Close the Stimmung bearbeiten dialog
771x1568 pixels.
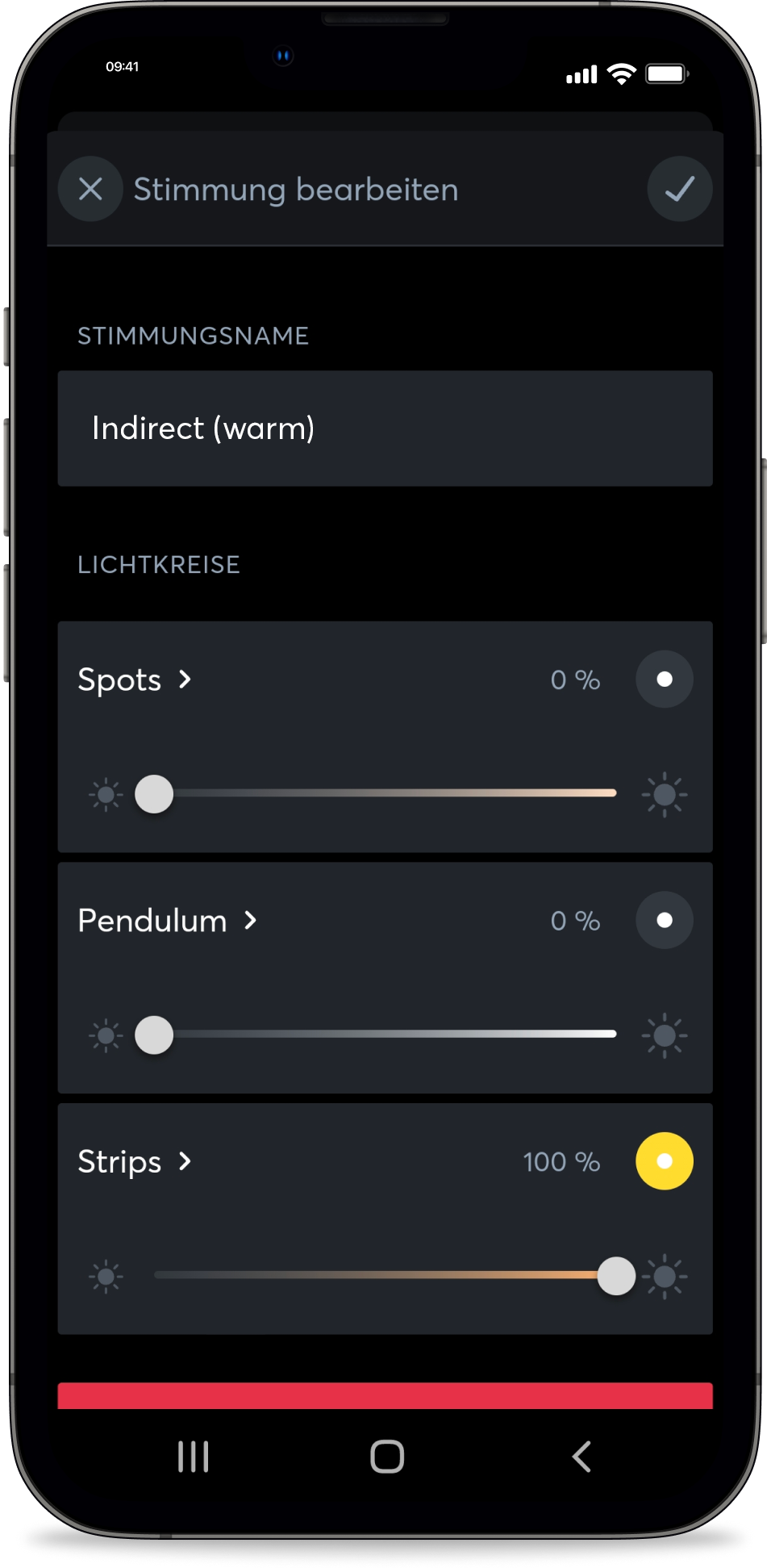click(x=90, y=190)
